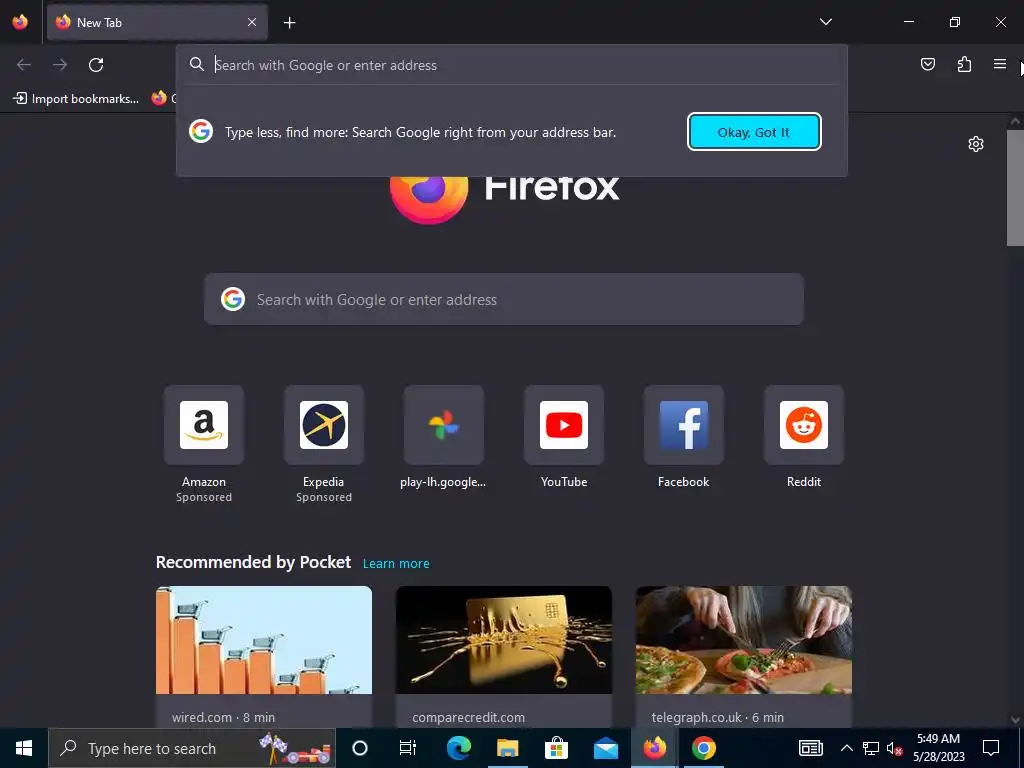1024x768 pixels.
Task: Open Firefox View pinned icon
Action: pos(20,22)
